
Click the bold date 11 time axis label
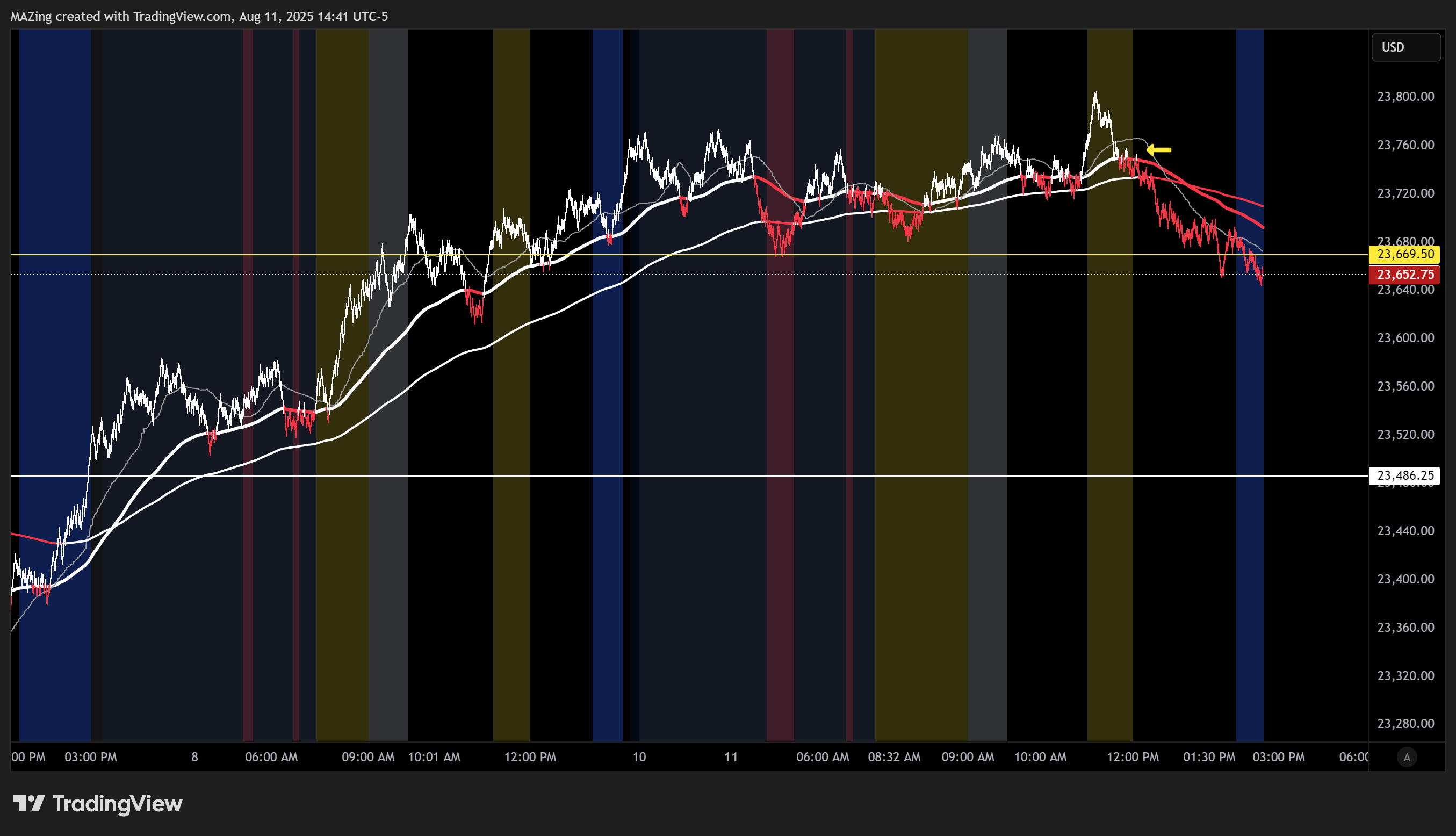click(730, 757)
